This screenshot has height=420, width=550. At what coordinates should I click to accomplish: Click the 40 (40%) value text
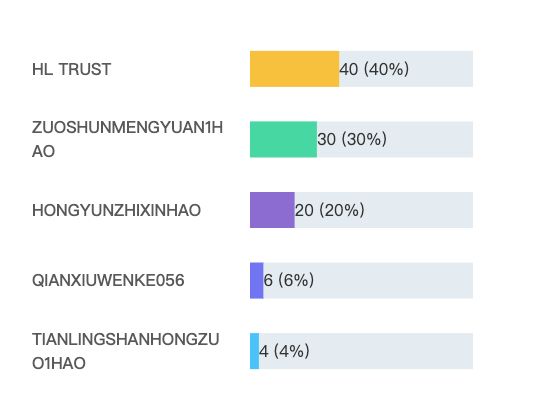coord(374,69)
